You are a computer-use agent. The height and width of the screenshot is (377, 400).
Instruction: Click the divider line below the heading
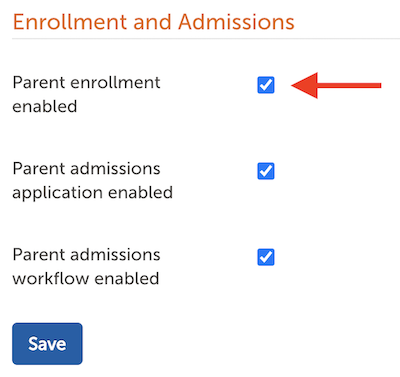(206, 39)
